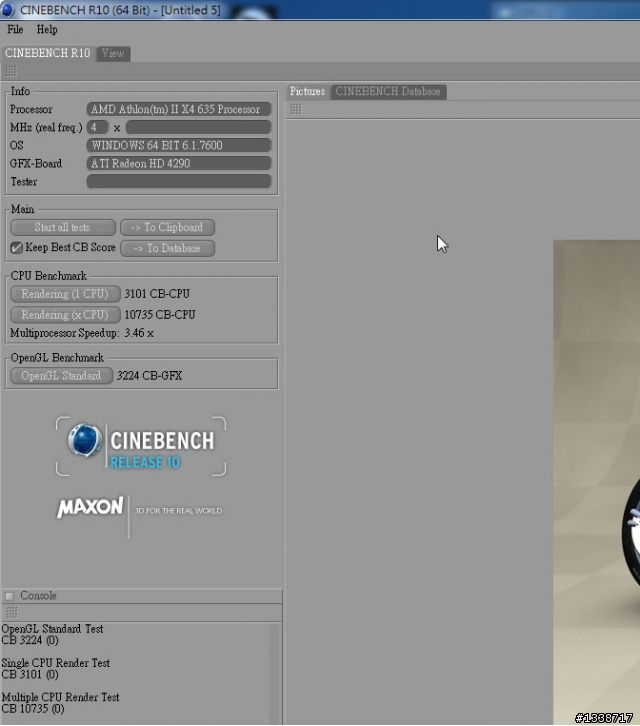Open the Help menu
The height and width of the screenshot is (726, 640).
point(47,30)
